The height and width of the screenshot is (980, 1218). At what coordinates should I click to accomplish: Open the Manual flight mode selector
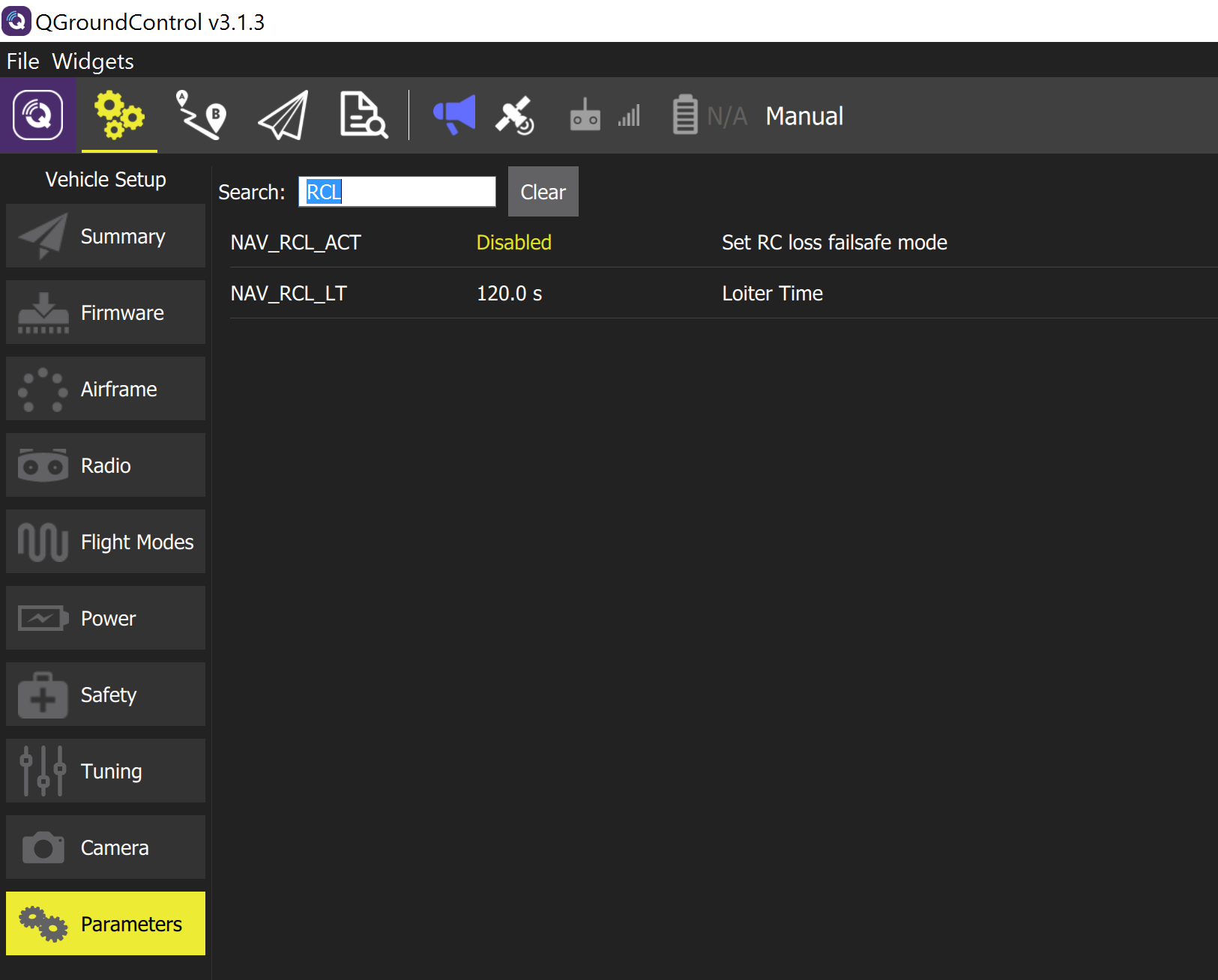coord(804,115)
